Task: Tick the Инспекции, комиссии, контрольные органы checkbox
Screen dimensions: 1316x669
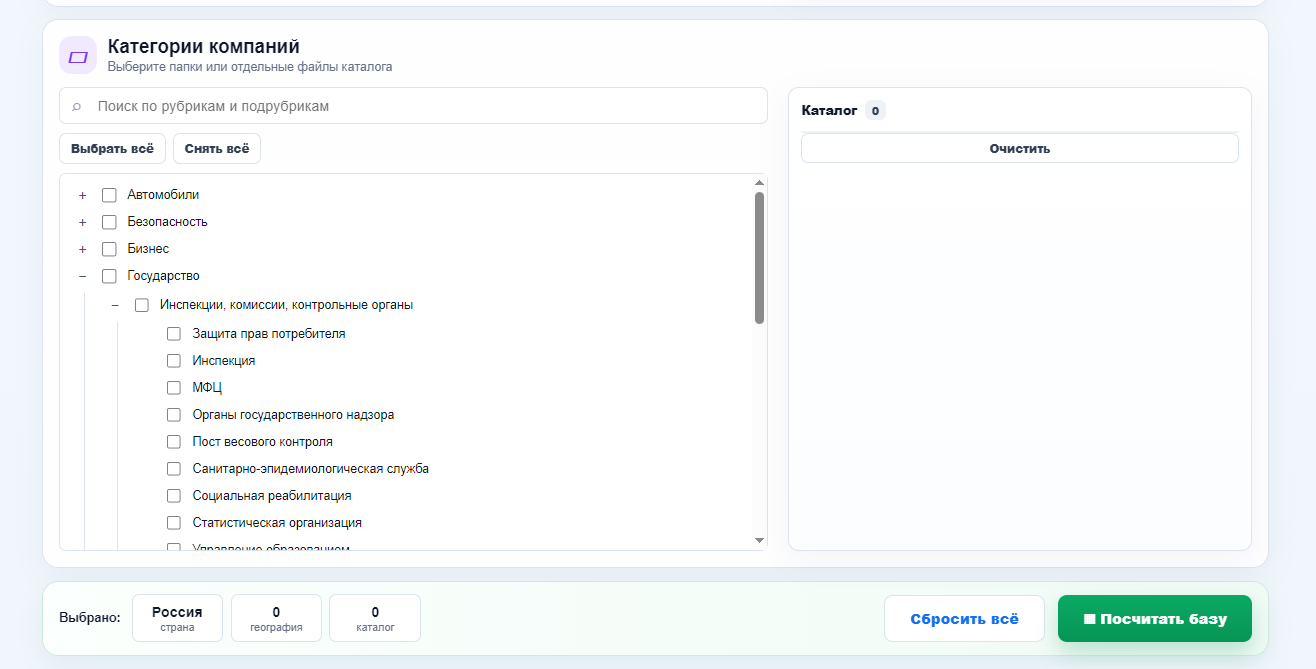Action: point(142,305)
